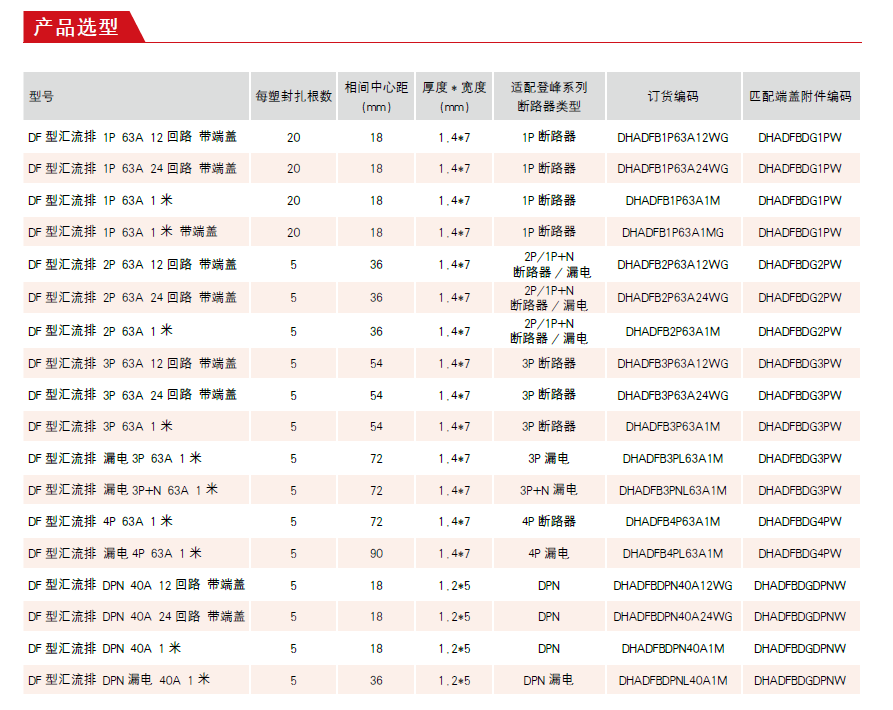Click model DF 型汇流排 DPN 40A 1 米
The height and width of the screenshot is (710, 893).
(x=105, y=648)
